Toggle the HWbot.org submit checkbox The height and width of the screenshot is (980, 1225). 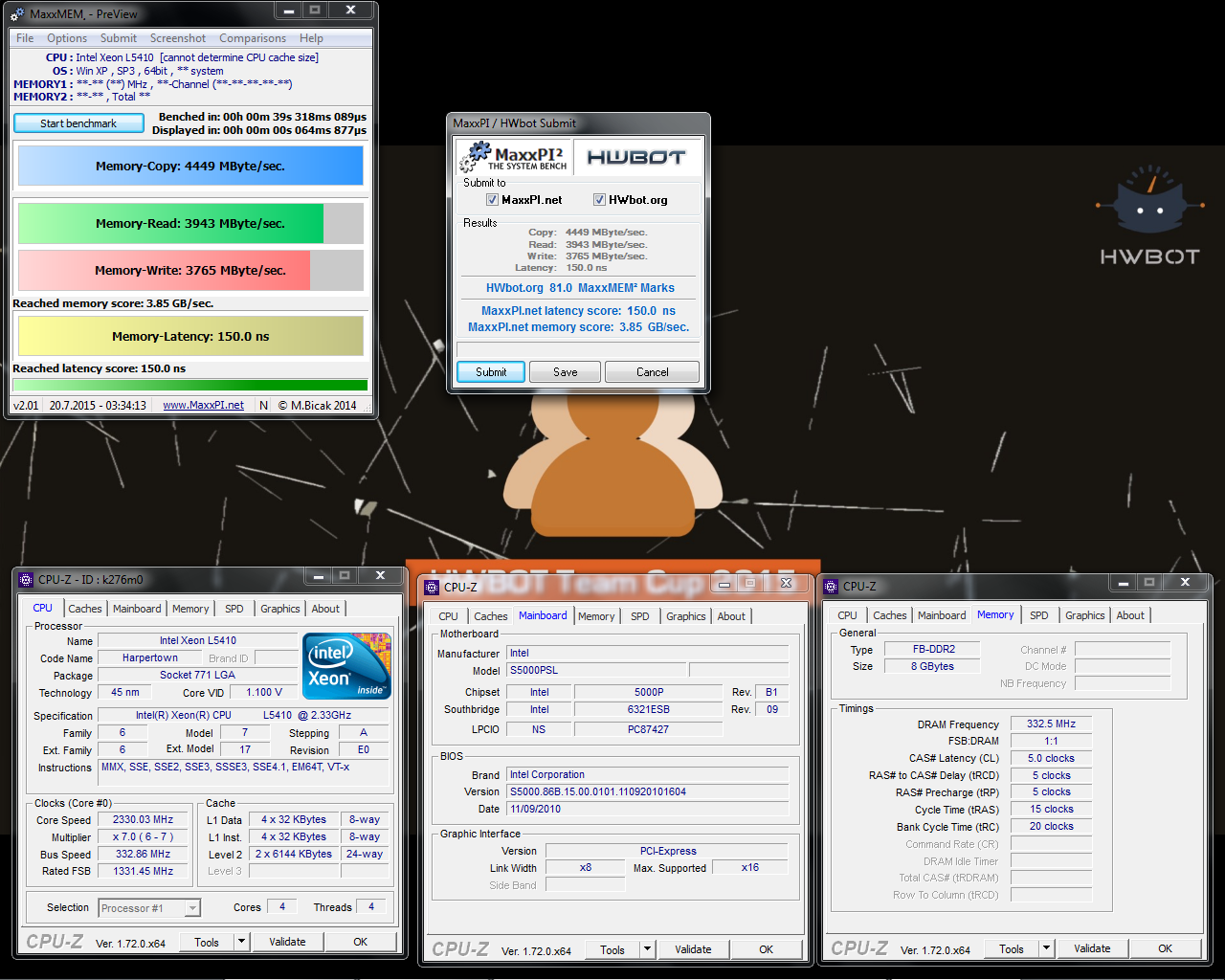click(x=599, y=200)
